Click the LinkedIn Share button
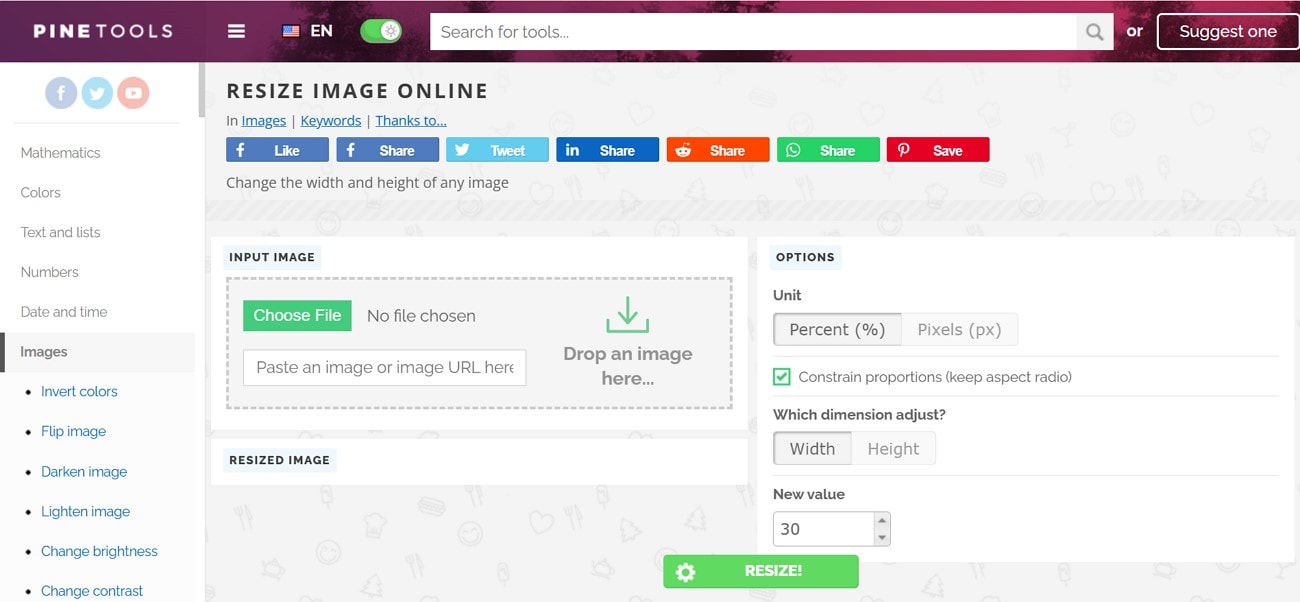The height and width of the screenshot is (602, 1300). coord(607,150)
